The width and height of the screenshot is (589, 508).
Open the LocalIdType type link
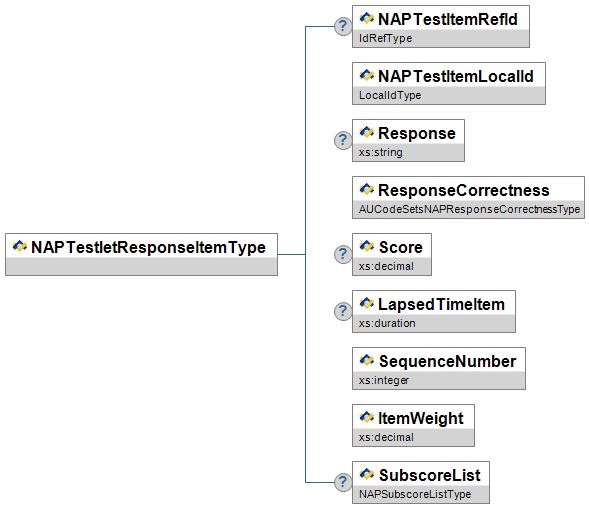click(390, 95)
